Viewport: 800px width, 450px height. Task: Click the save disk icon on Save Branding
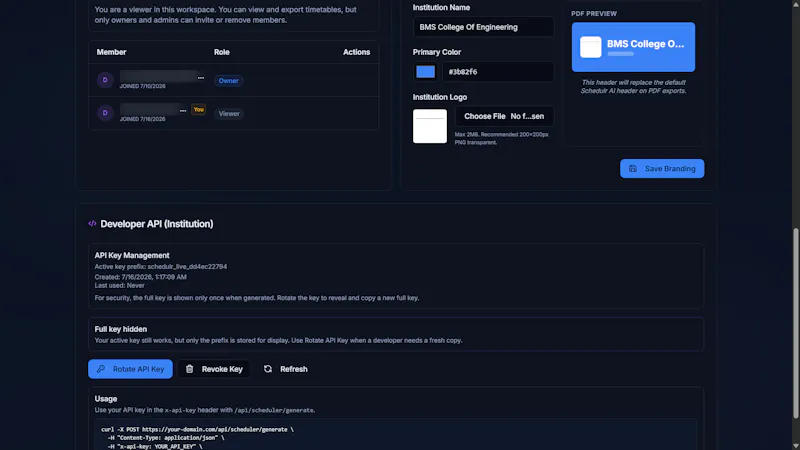pyautogui.click(x=633, y=168)
